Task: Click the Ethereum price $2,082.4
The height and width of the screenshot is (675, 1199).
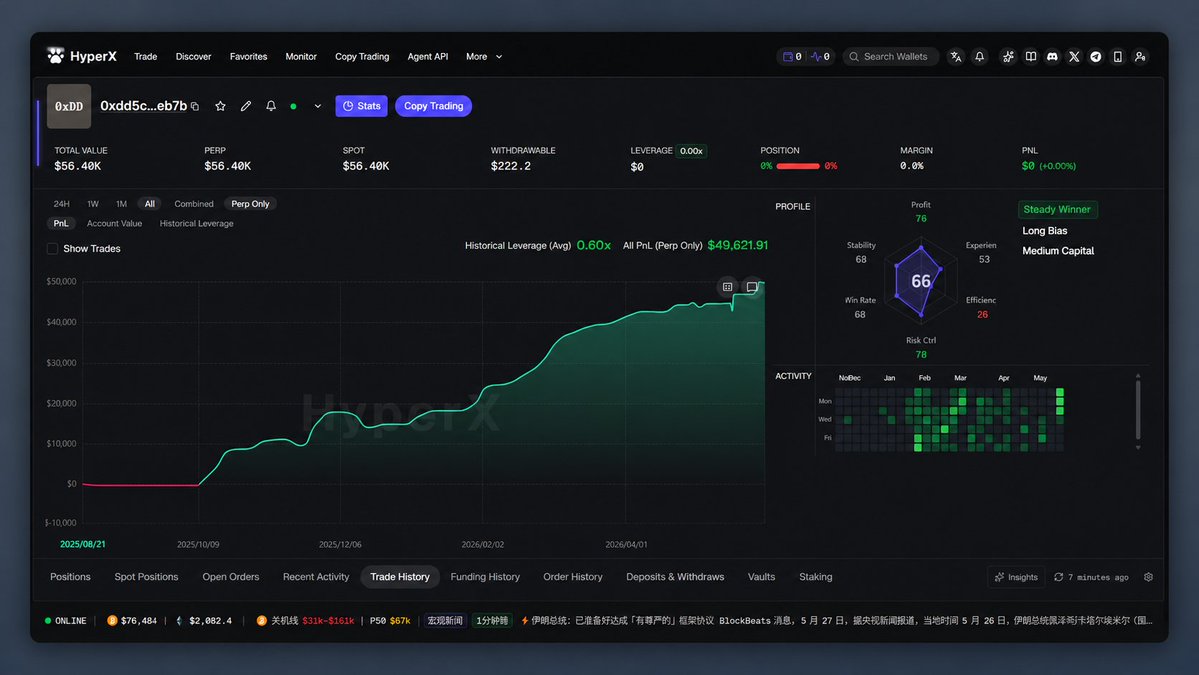Action: tap(204, 621)
